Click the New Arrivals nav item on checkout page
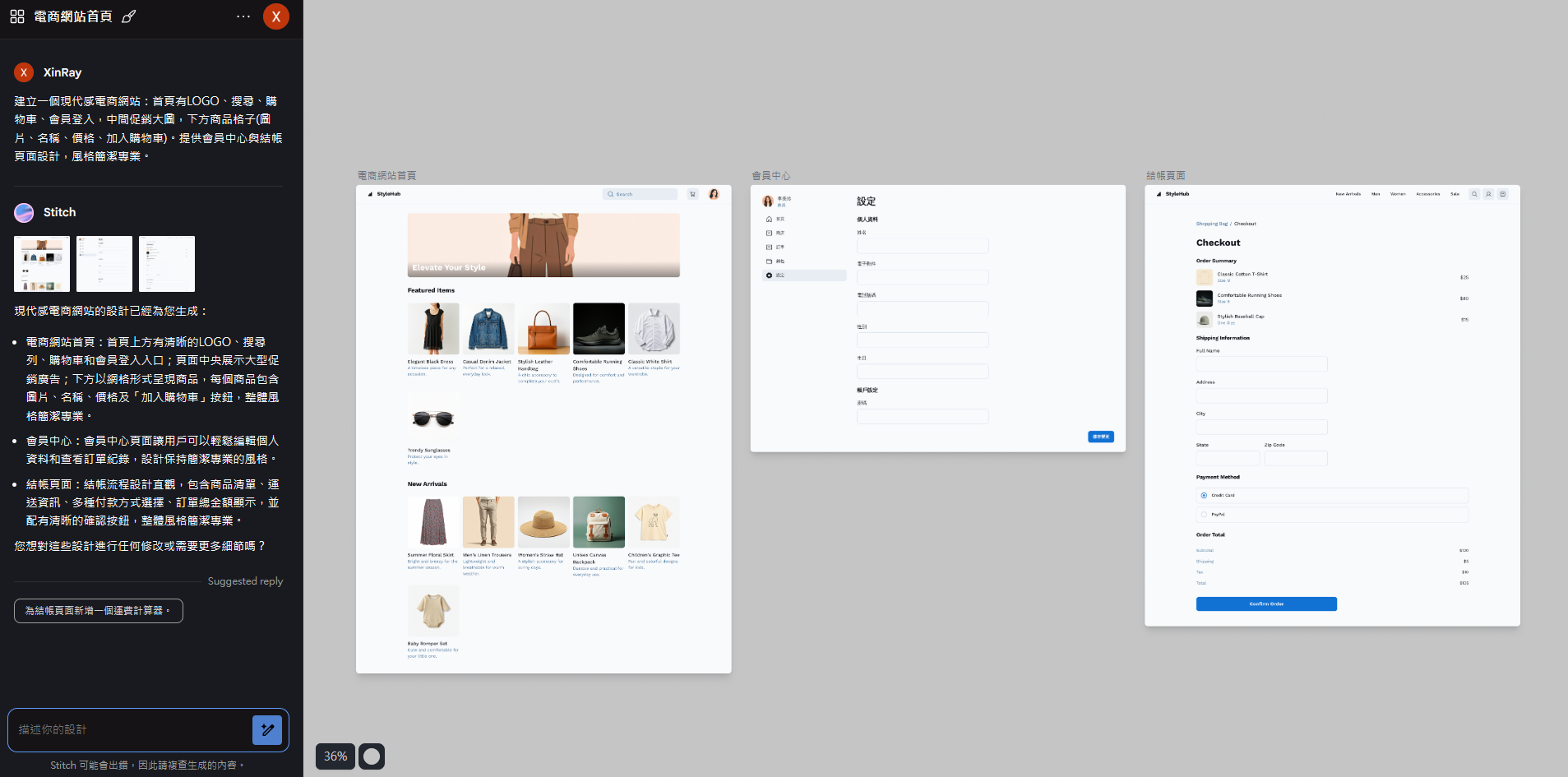The image size is (1568, 777). [1348, 194]
